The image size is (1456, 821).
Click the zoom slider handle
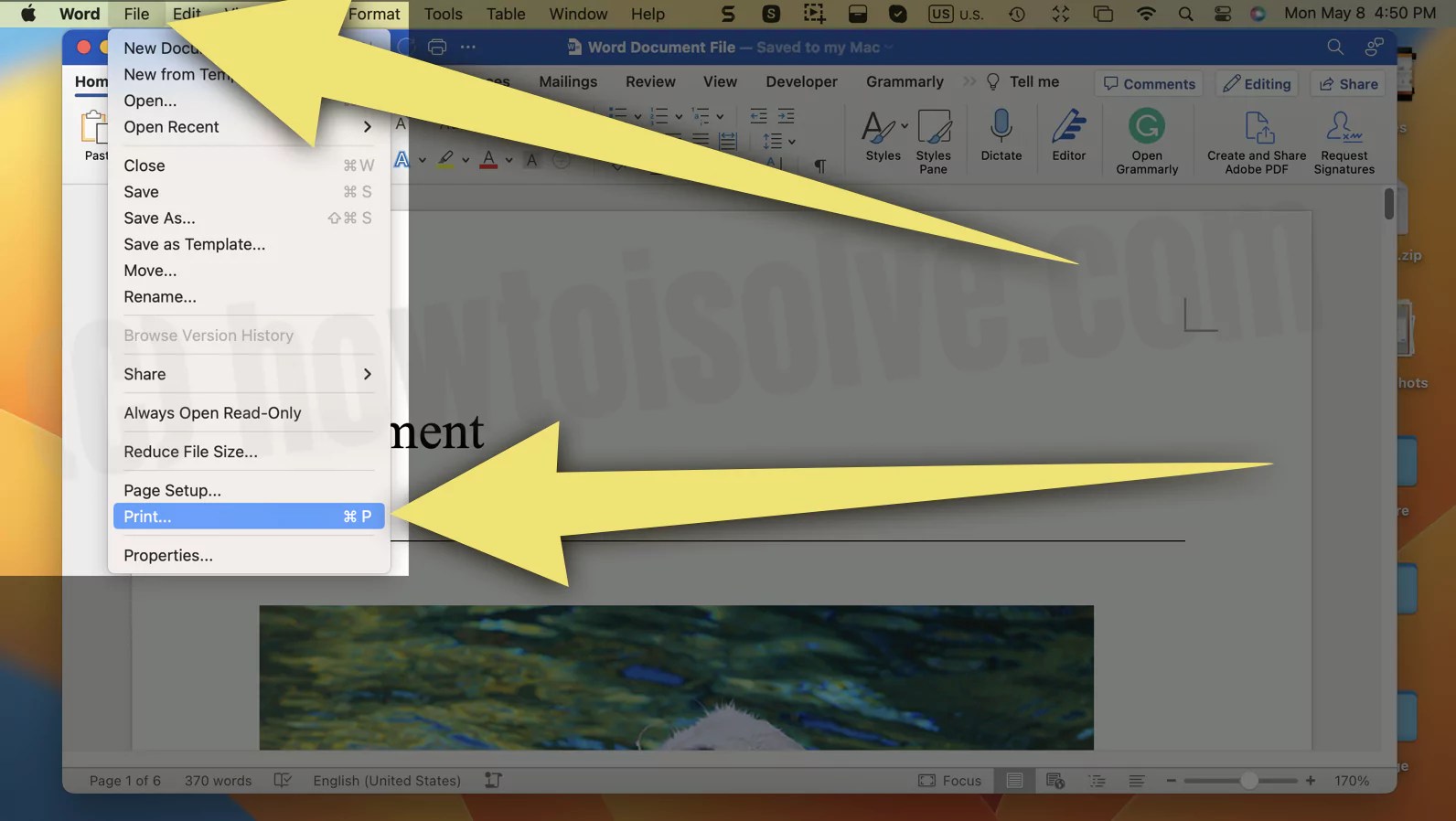point(1248,780)
